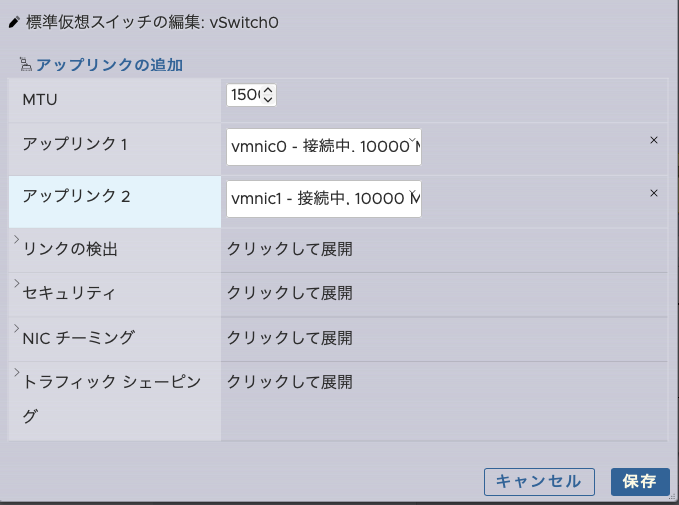
Task: Select the アップリンク 2 label
Action: [76, 197]
